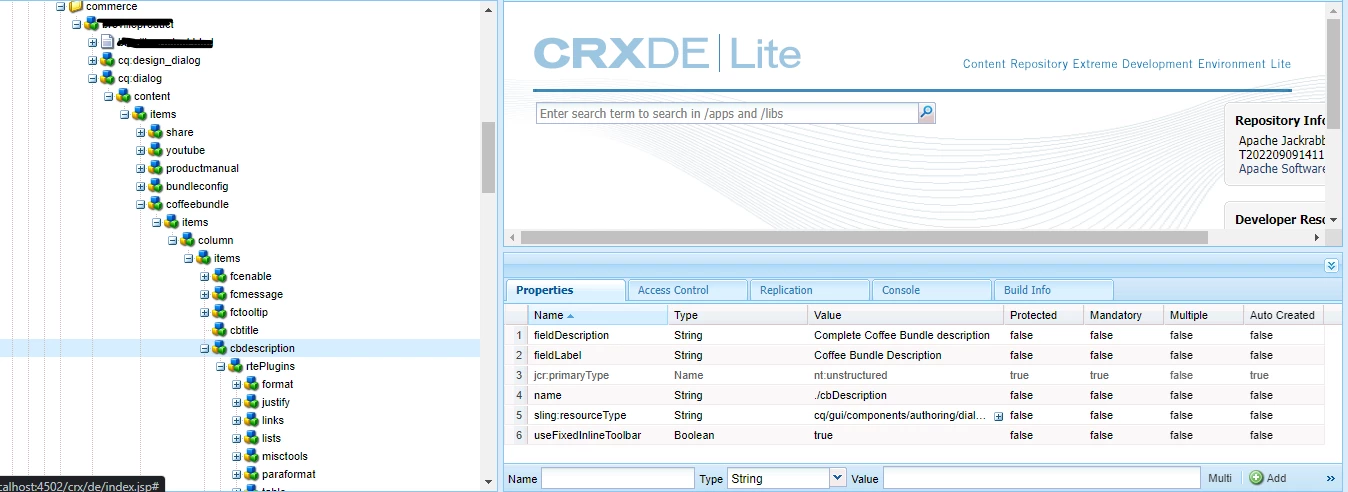Click the fcmessage node icon
Screen dimensions: 1348x492
pyautogui.click(x=220, y=294)
